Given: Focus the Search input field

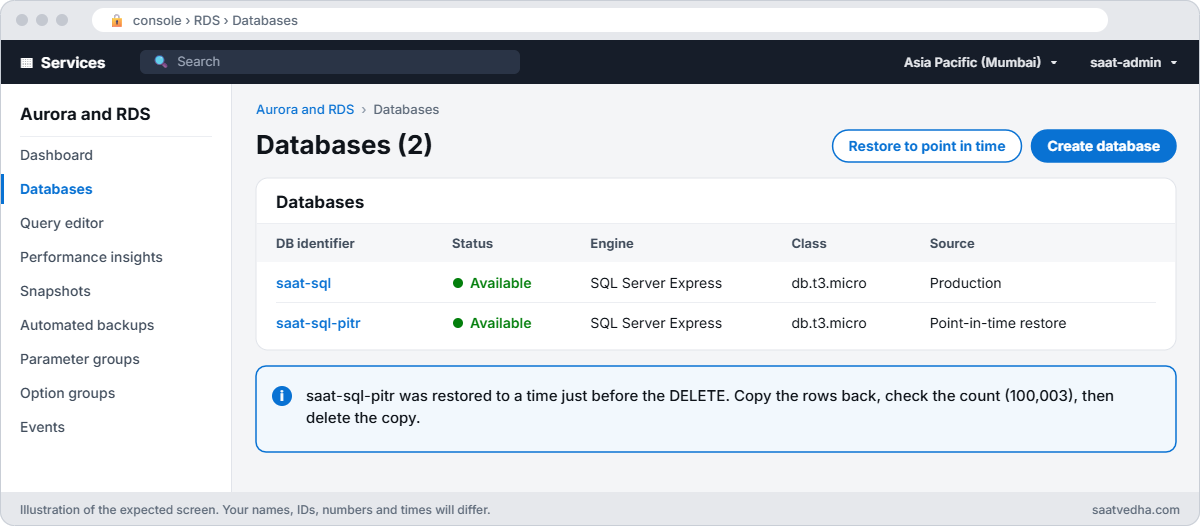Looking at the screenshot, I should [330, 62].
